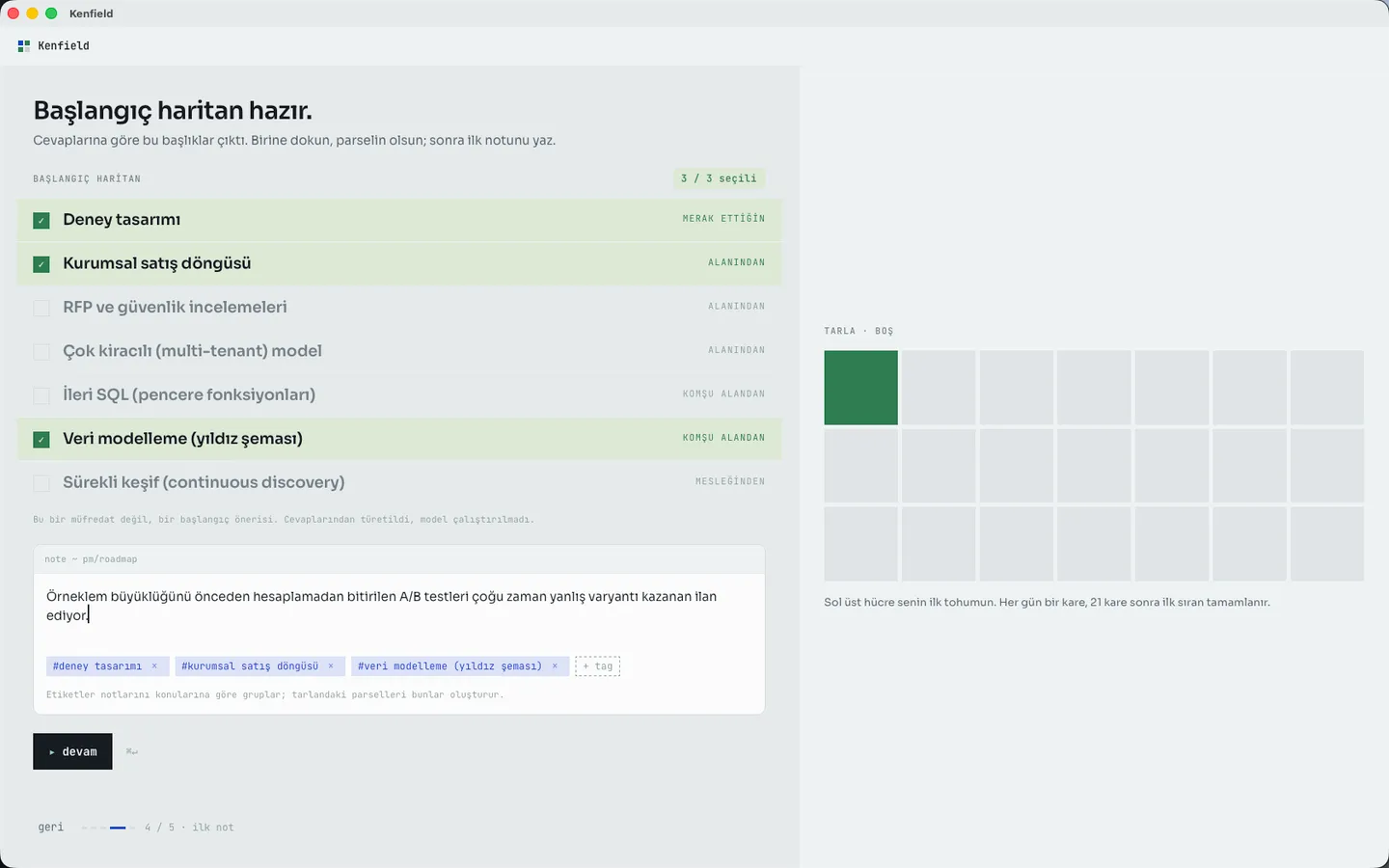Remove the #deney tasarımı tag
The image size is (1389, 868).
click(x=154, y=666)
